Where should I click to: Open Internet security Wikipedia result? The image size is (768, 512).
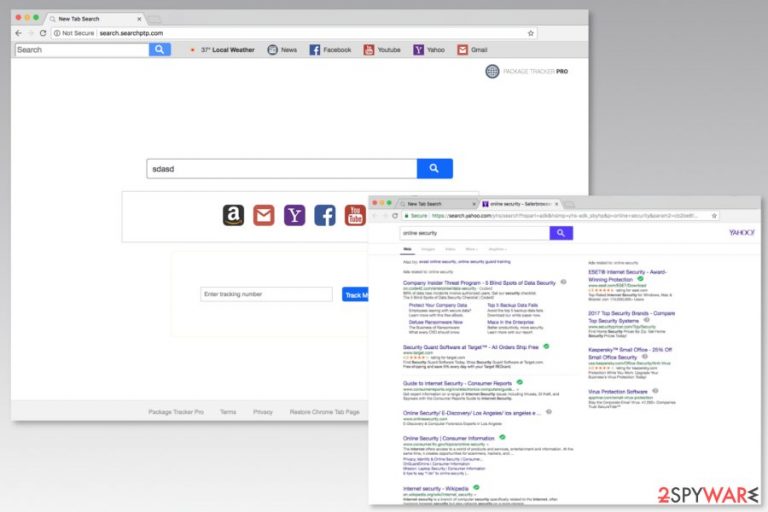pyautogui.click(x=435, y=488)
